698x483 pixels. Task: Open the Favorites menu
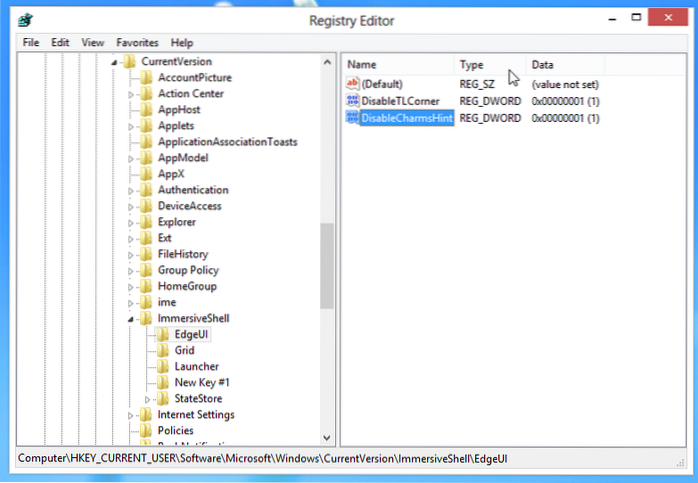(137, 43)
